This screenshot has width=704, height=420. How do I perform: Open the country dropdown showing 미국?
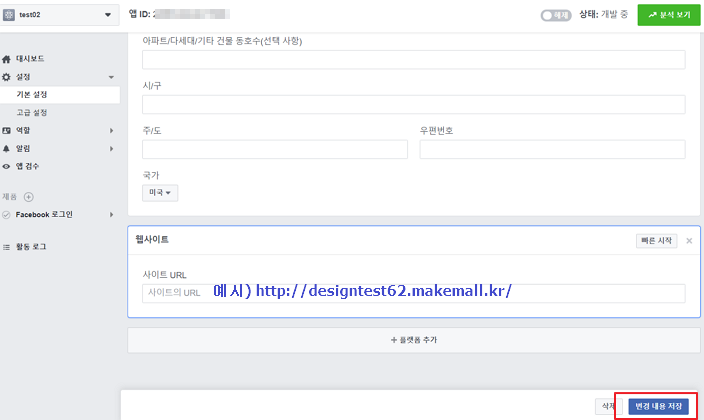160,193
